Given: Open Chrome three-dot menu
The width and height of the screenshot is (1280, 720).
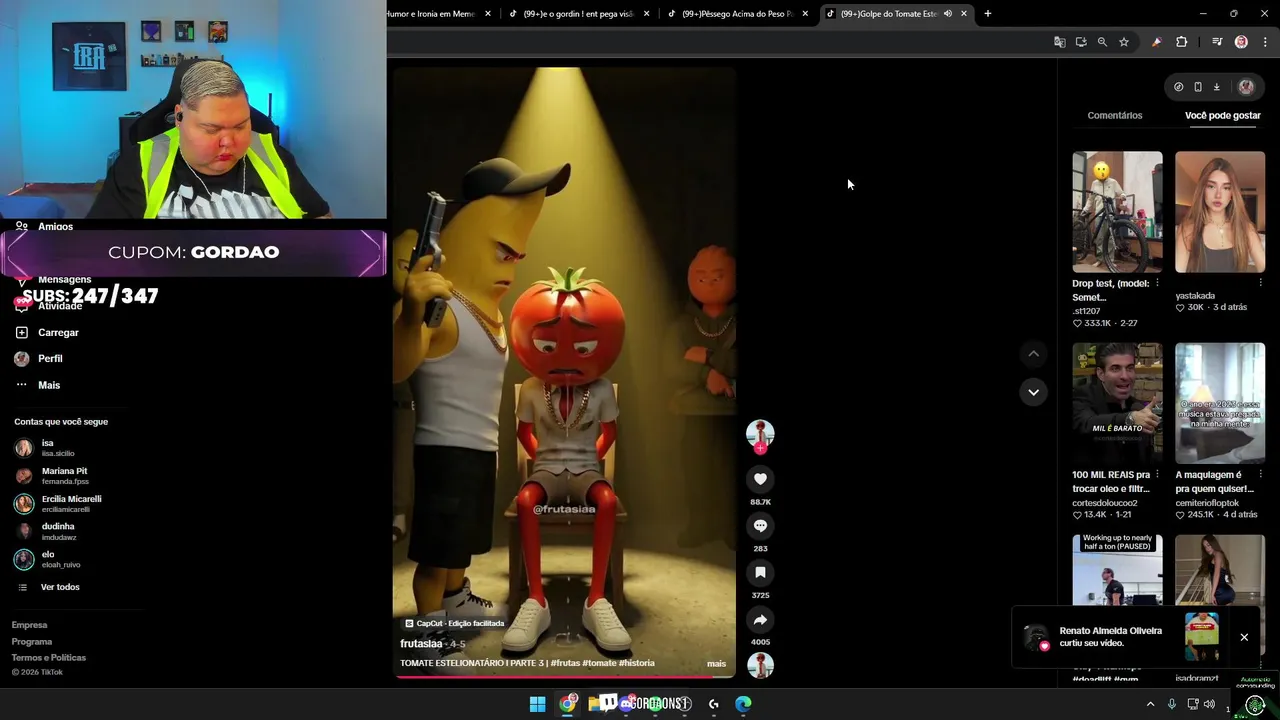Looking at the screenshot, I should [1265, 42].
